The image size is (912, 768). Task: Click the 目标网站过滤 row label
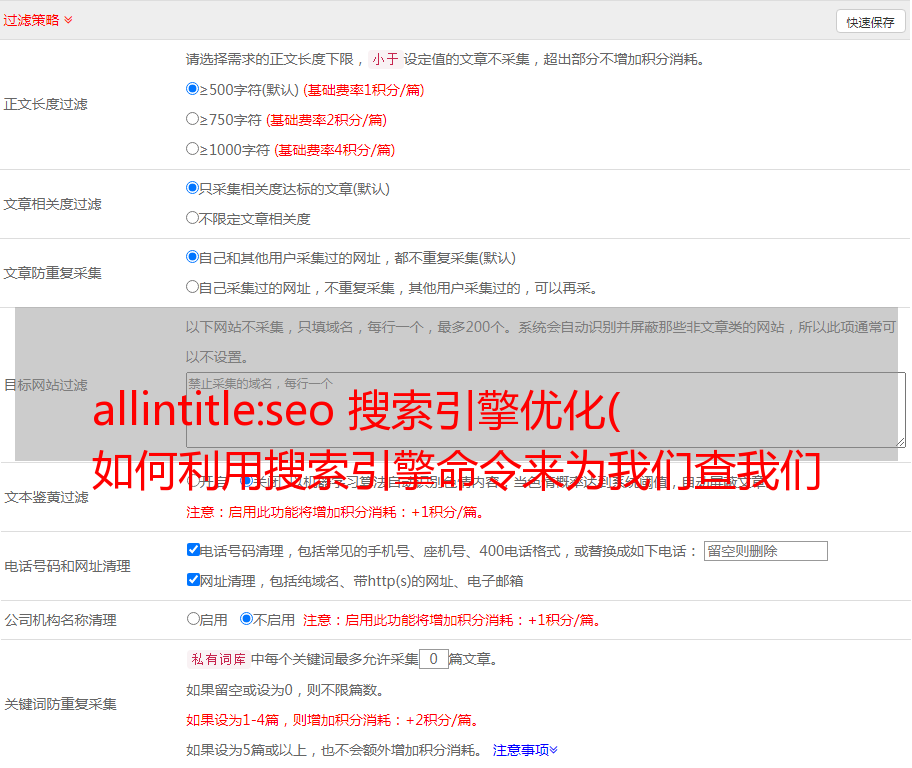click(46, 385)
